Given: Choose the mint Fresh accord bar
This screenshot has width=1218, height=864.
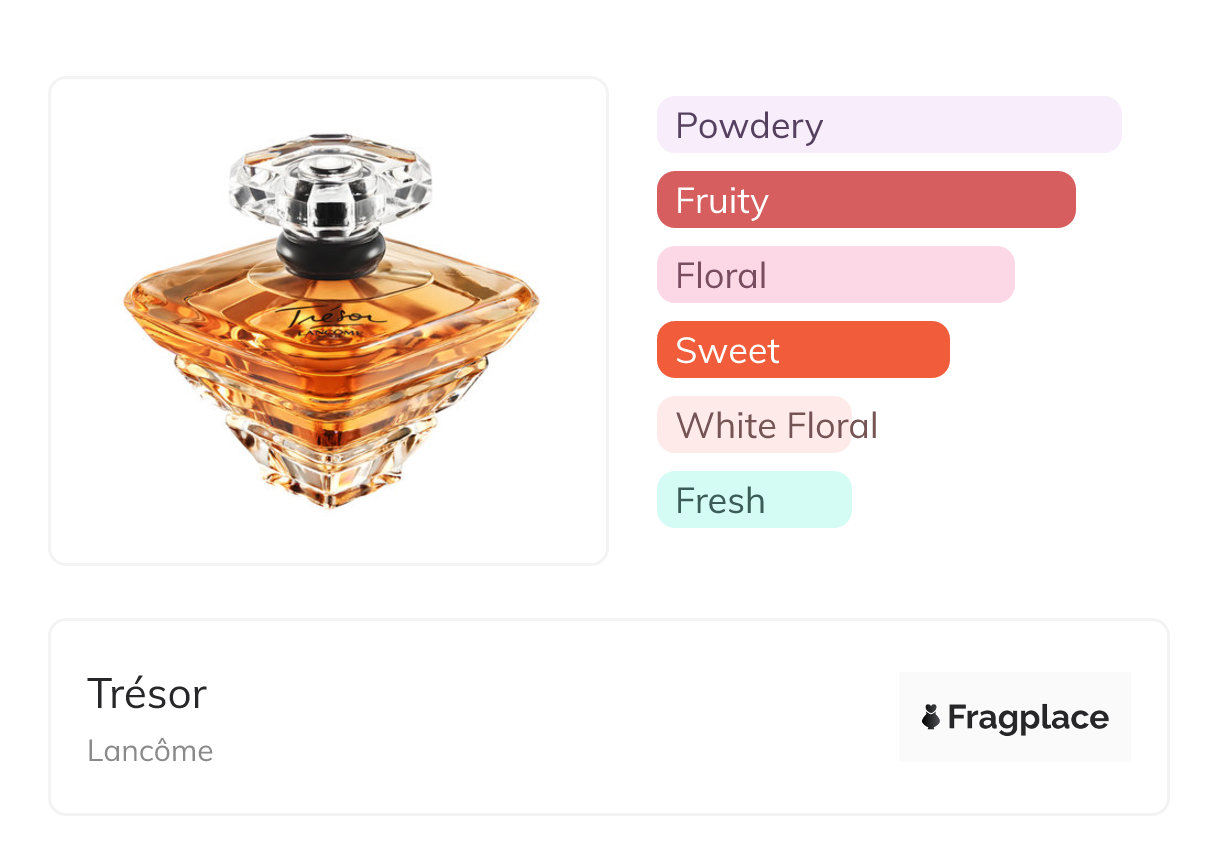Looking at the screenshot, I should [x=754, y=500].
